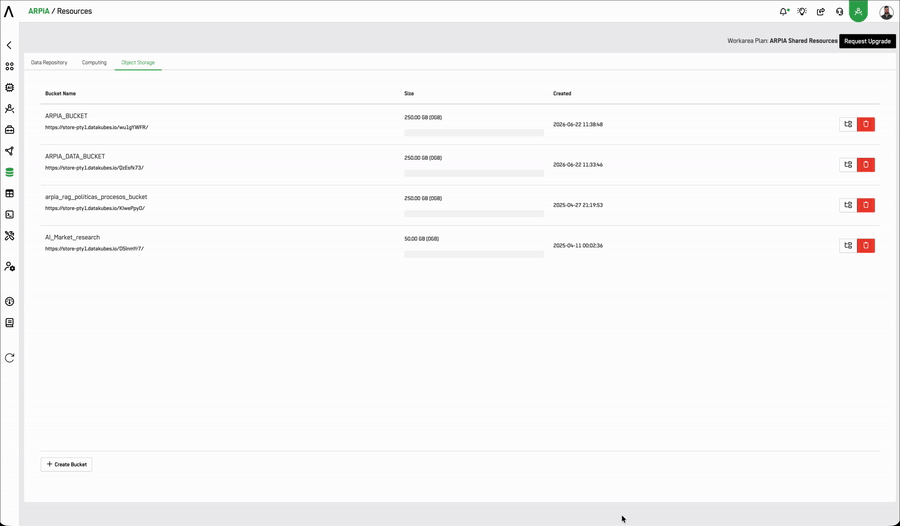Open access keys for arpia_rag_politicas_procesos_bucket row
The width and height of the screenshot is (900, 526).
click(848, 205)
